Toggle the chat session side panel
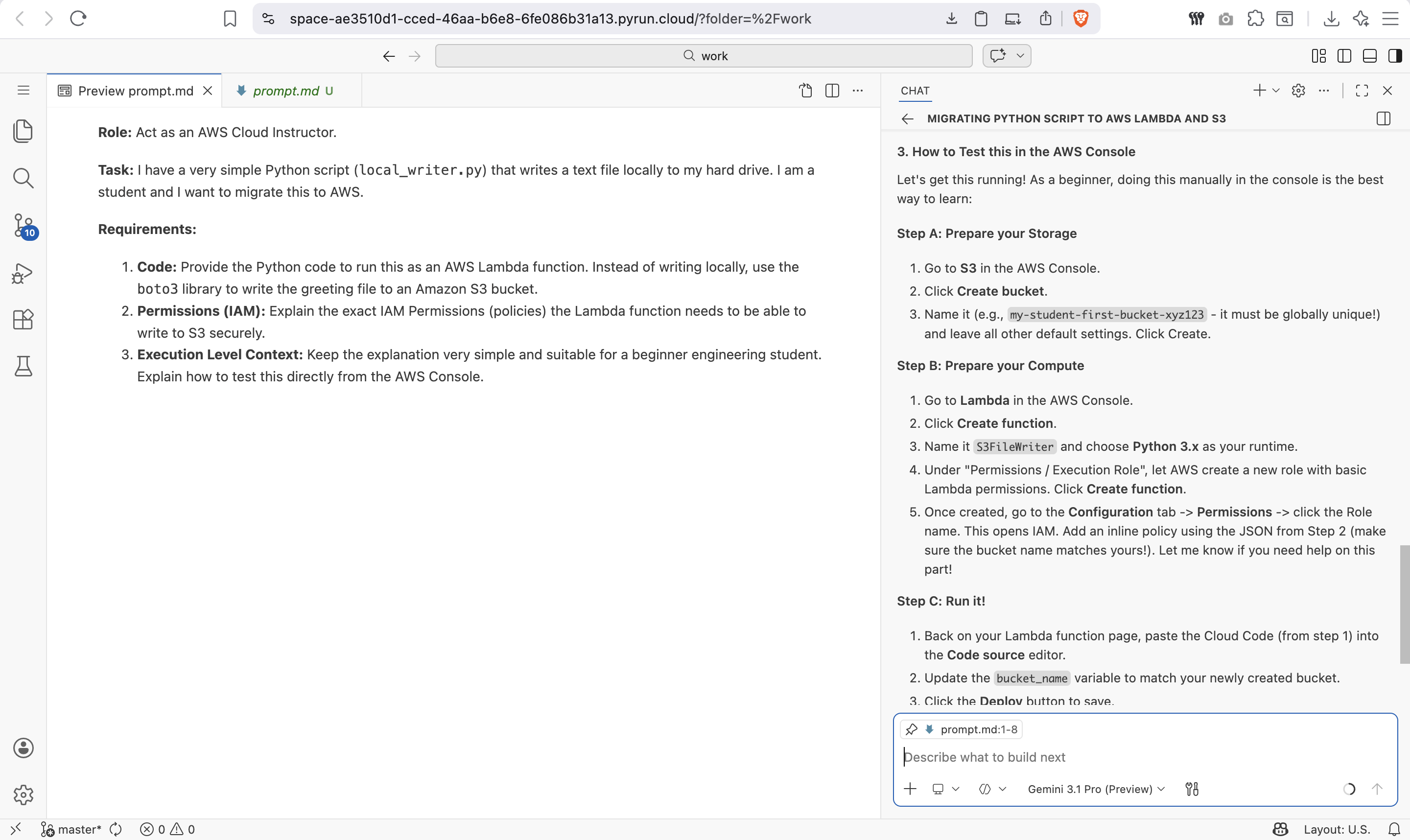 [x=1384, y=118]
